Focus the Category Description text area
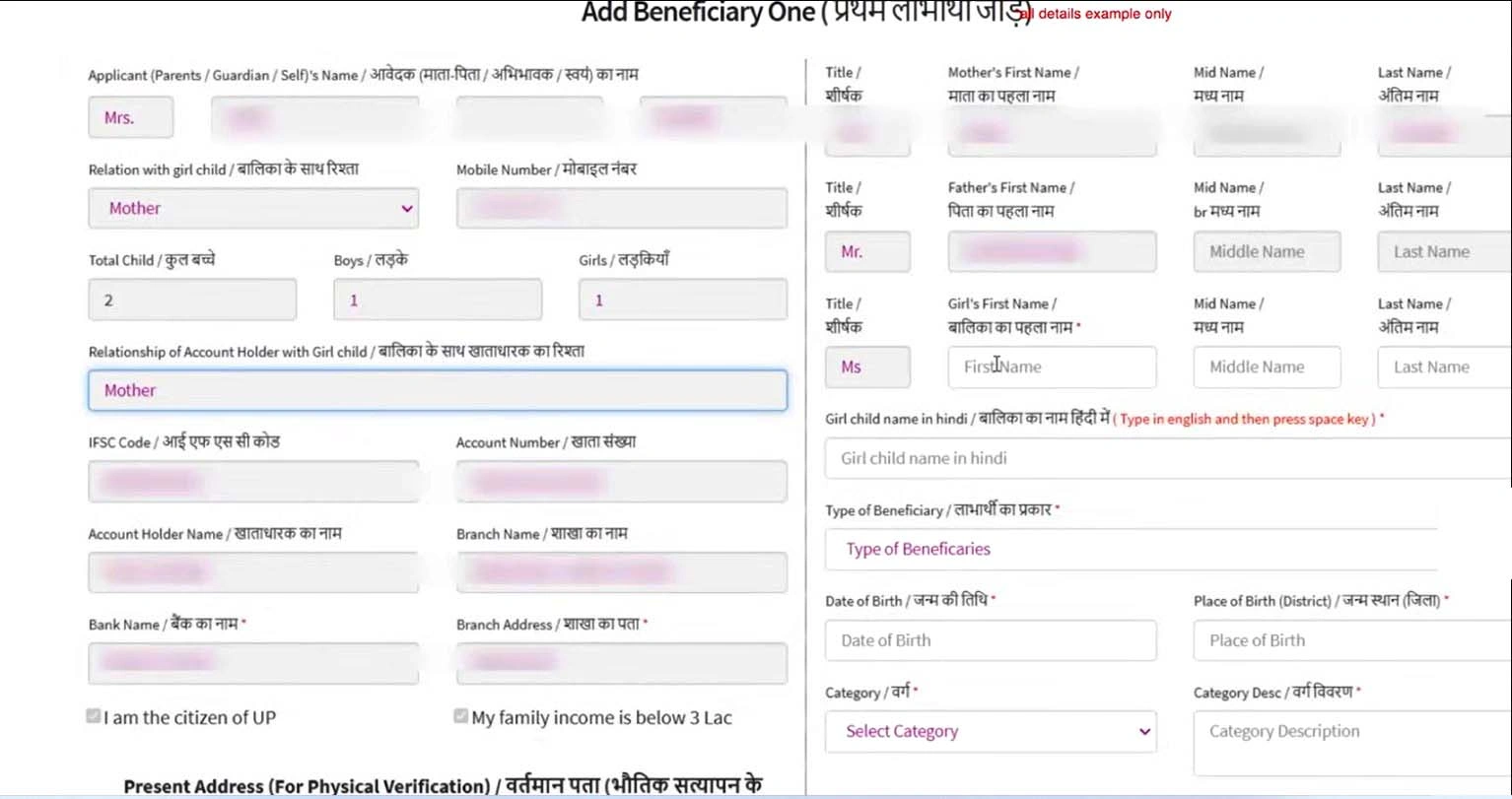The width and height of the screenshot is (1512, 799). [x=1350, y=744]
